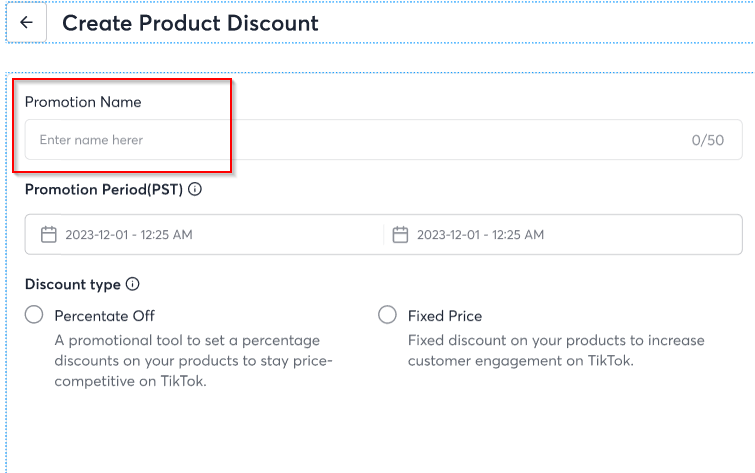The image size is (755, 473).
Task: Click the Promotion Name input field
Action: point(383,140)
